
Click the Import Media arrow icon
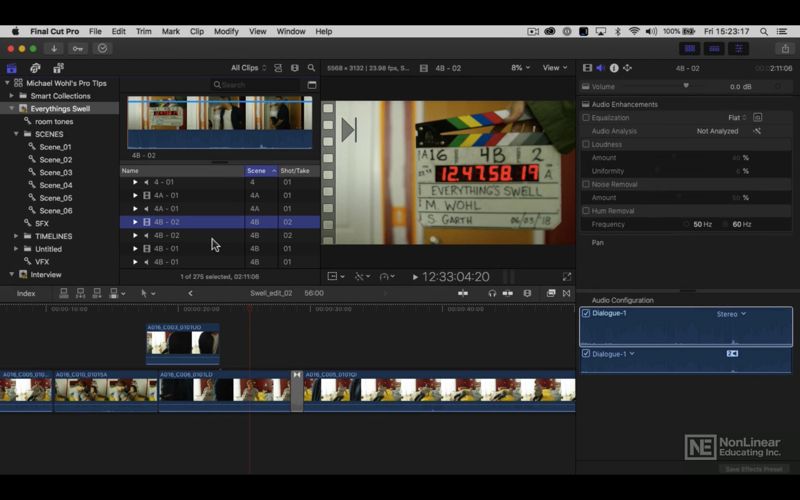pos(54,48)
